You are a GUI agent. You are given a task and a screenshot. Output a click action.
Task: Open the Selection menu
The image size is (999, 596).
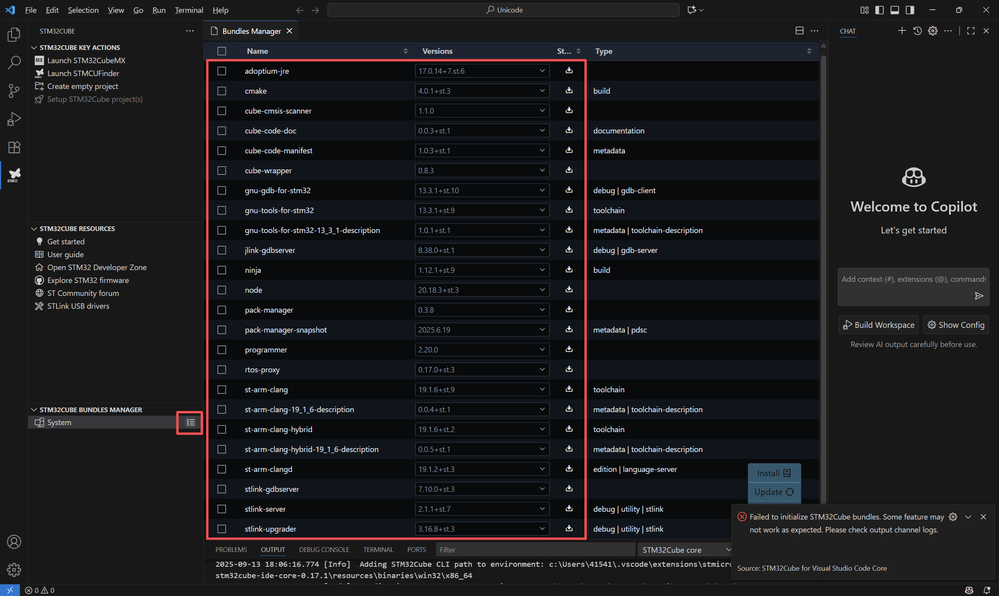pos(83,10)
